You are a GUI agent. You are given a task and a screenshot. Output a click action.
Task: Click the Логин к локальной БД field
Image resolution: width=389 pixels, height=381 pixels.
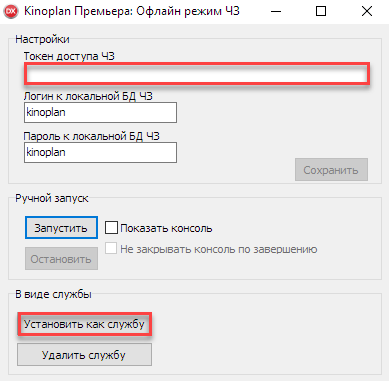(100, 113)
